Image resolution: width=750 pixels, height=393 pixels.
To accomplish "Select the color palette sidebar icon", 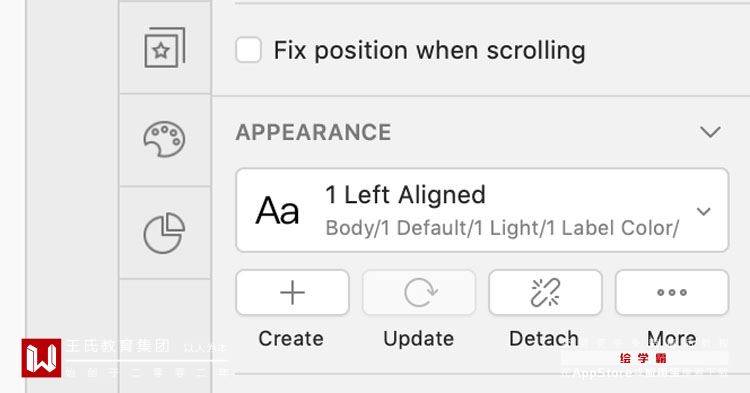I will pos(164,139).
